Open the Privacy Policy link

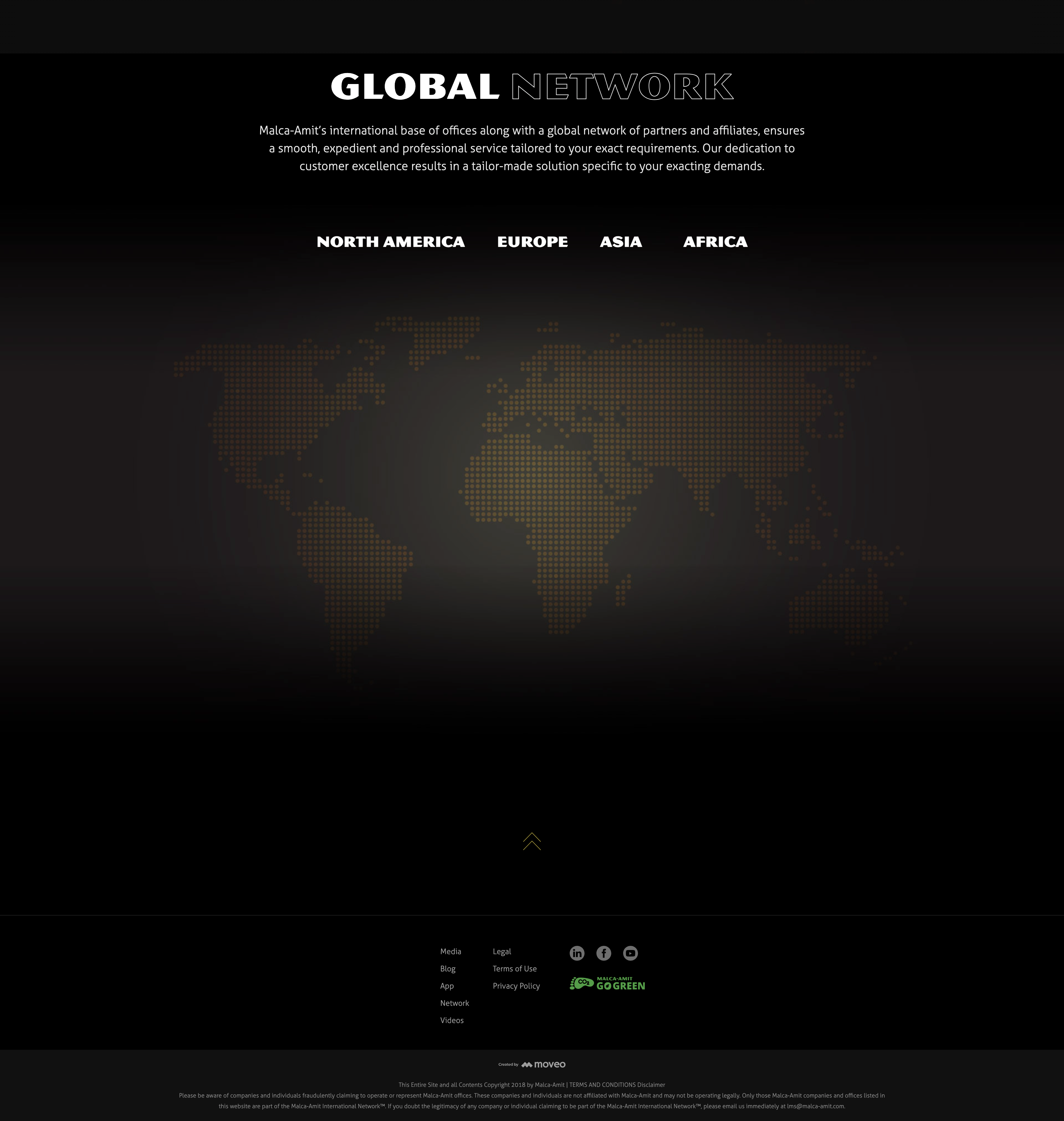(517, 986)
